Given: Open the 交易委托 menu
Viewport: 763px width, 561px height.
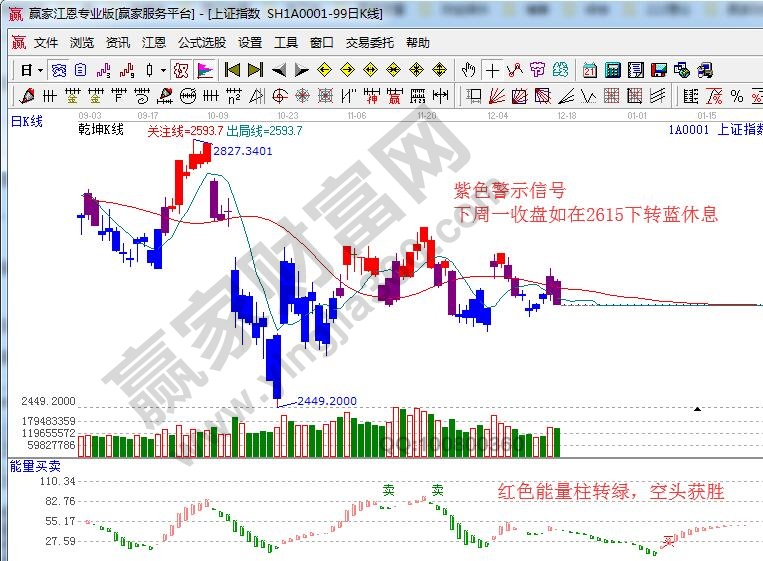Looking at the screenshot, I should [370, 43].
